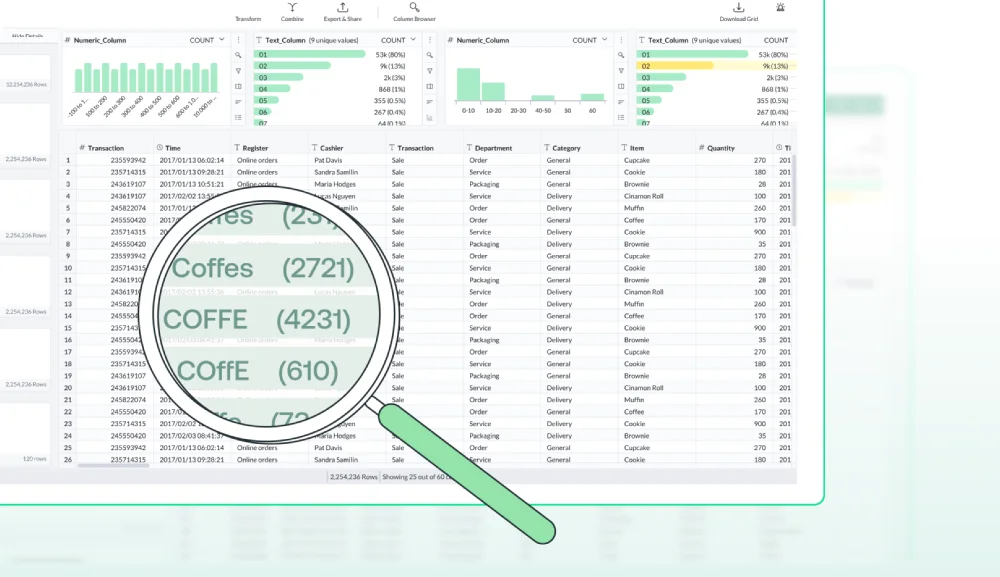The height and width of the screenshot is (577, 1000).
Task: Select the 0-10 histogram bar
Action: click(468, 84)
